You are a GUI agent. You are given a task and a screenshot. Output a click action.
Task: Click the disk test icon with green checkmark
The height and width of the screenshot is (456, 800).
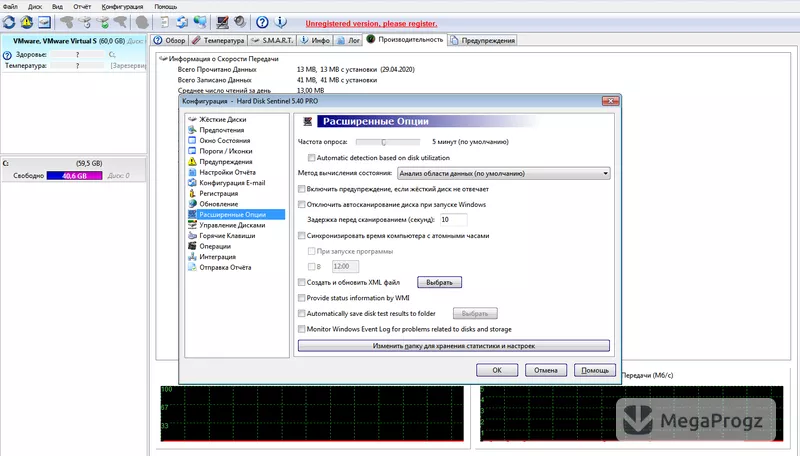tap(103, 22)
